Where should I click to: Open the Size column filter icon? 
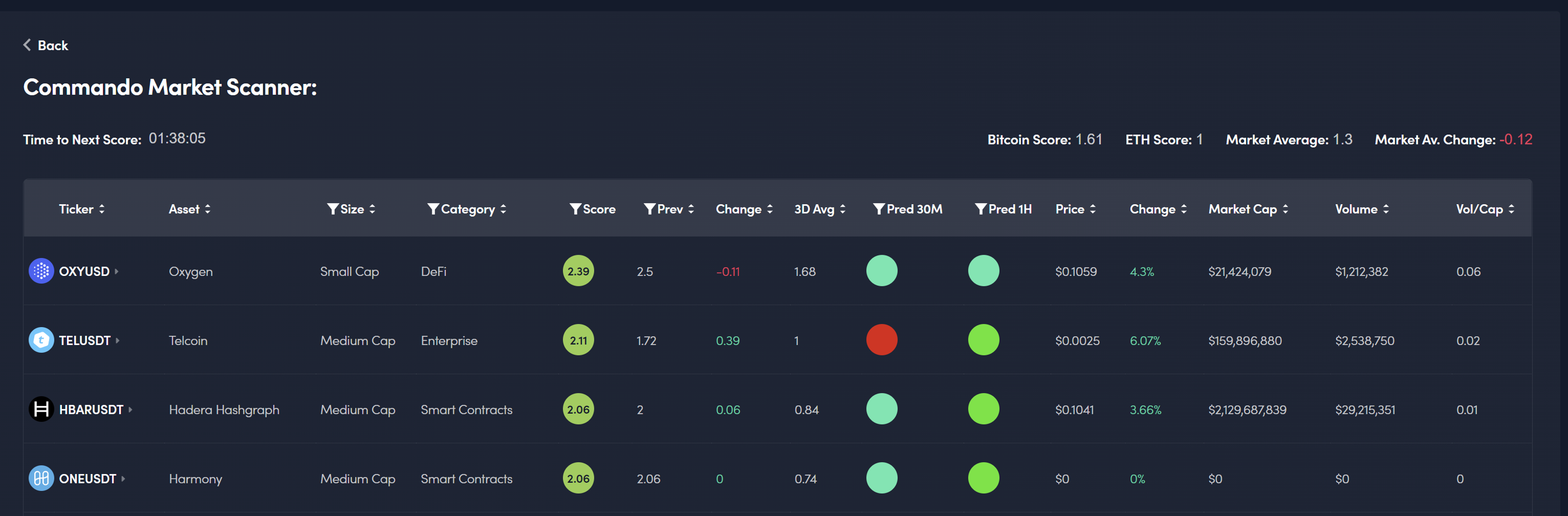click(x=332, y=208)
